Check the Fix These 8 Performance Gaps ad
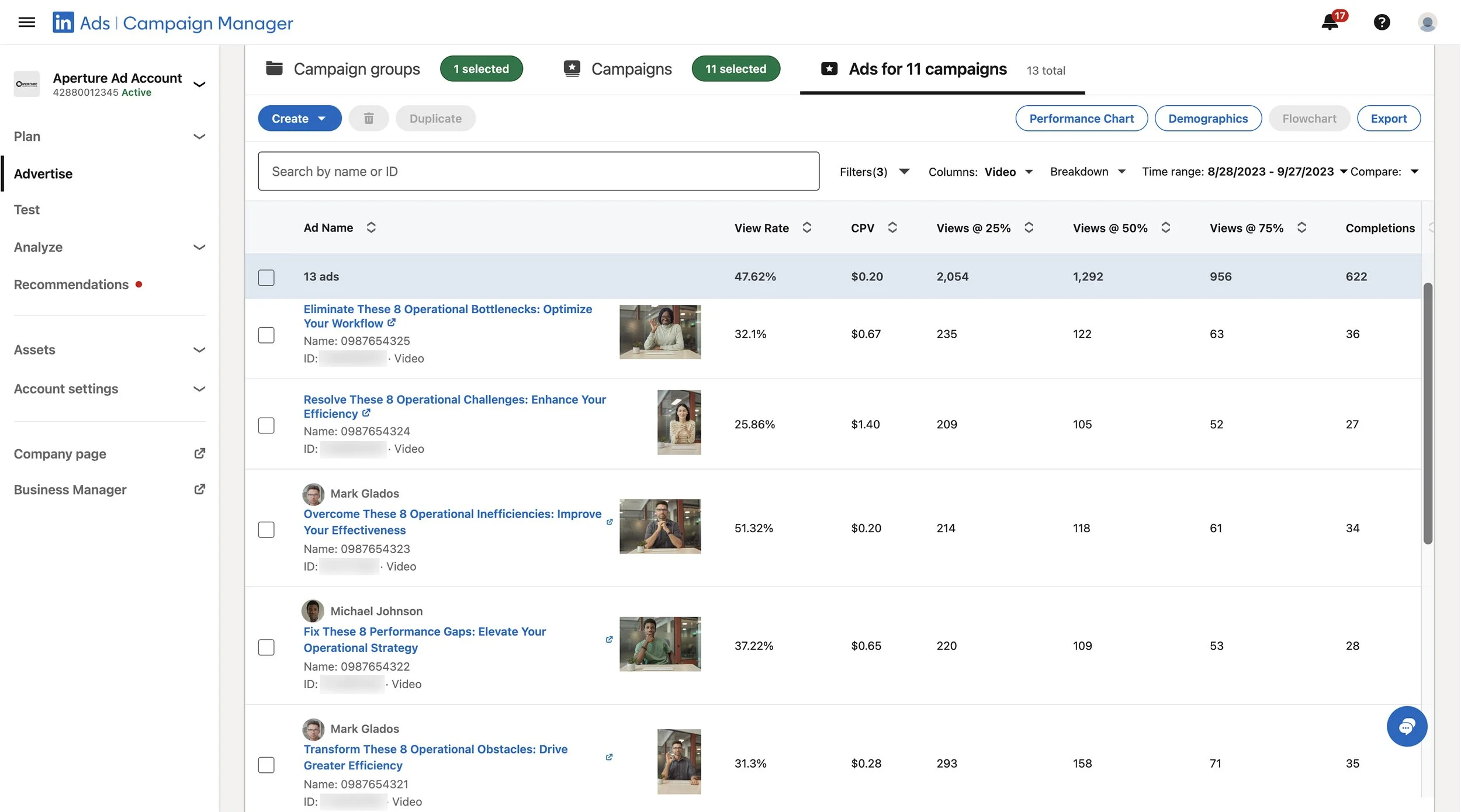1461x812 pixels. click(266, 647)
